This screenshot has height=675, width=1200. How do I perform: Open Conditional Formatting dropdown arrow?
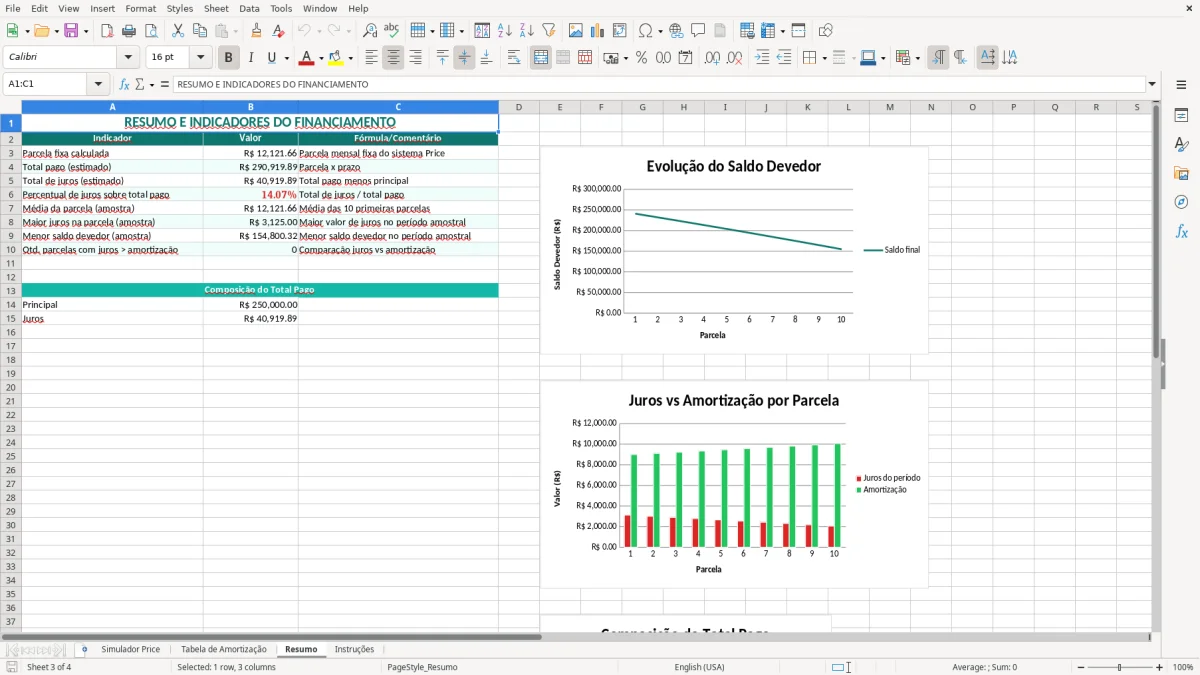[917, 58]
